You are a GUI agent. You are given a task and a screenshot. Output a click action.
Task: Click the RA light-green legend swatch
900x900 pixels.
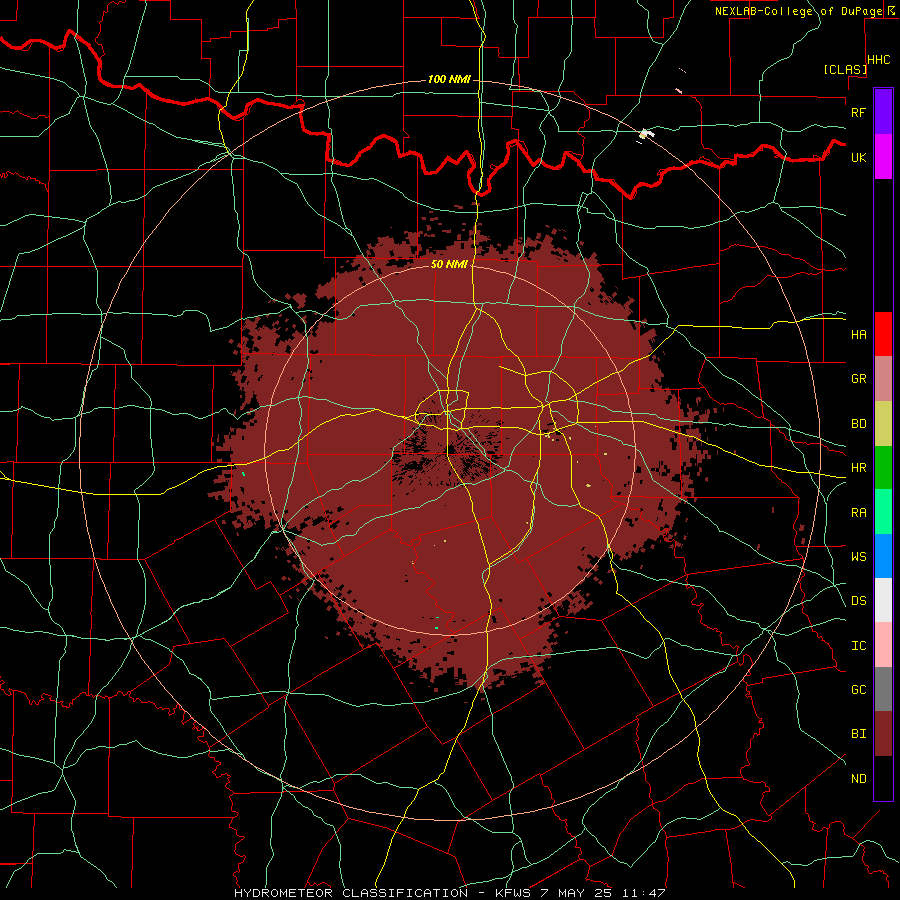coord(883,512)
